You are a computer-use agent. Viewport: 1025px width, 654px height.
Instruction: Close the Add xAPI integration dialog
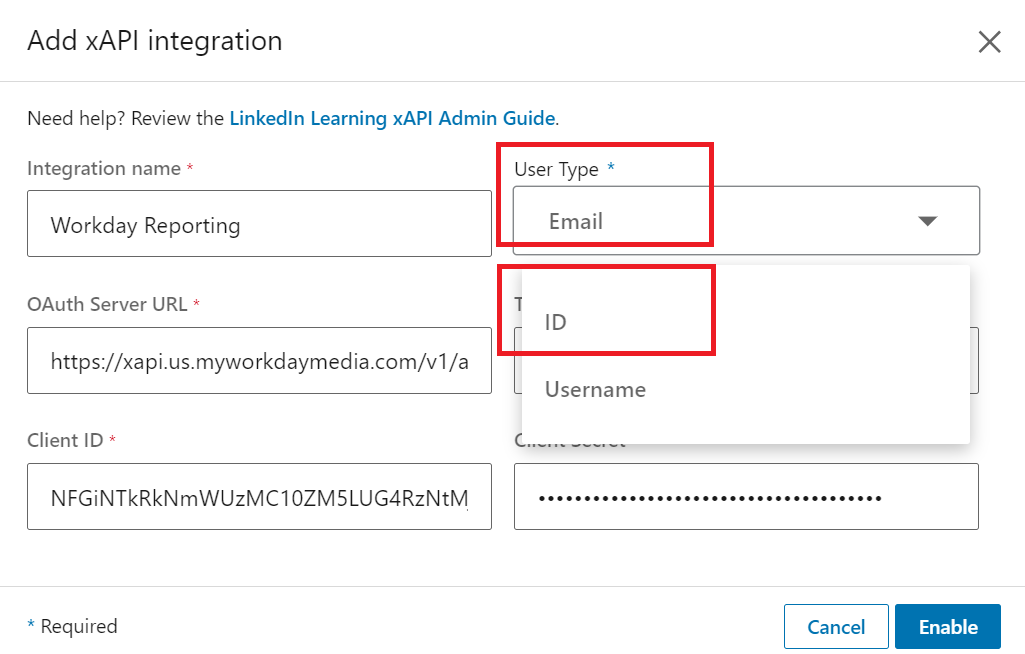tap(989, 42)
